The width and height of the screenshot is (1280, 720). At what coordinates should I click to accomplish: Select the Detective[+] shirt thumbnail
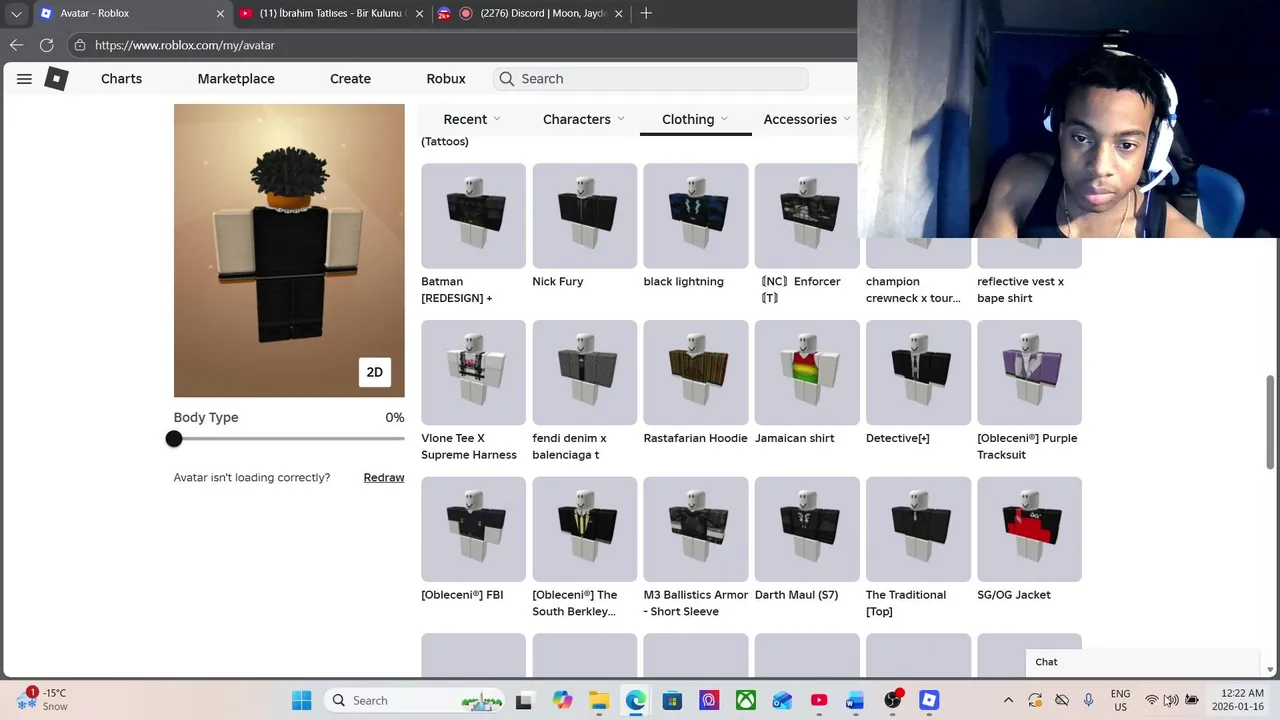918,372
